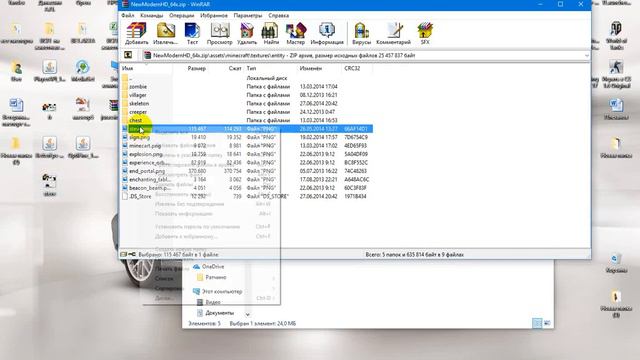Select the ".." parent folder row
640x360 pixels.
pyautogui.click(x=247, y=78)
